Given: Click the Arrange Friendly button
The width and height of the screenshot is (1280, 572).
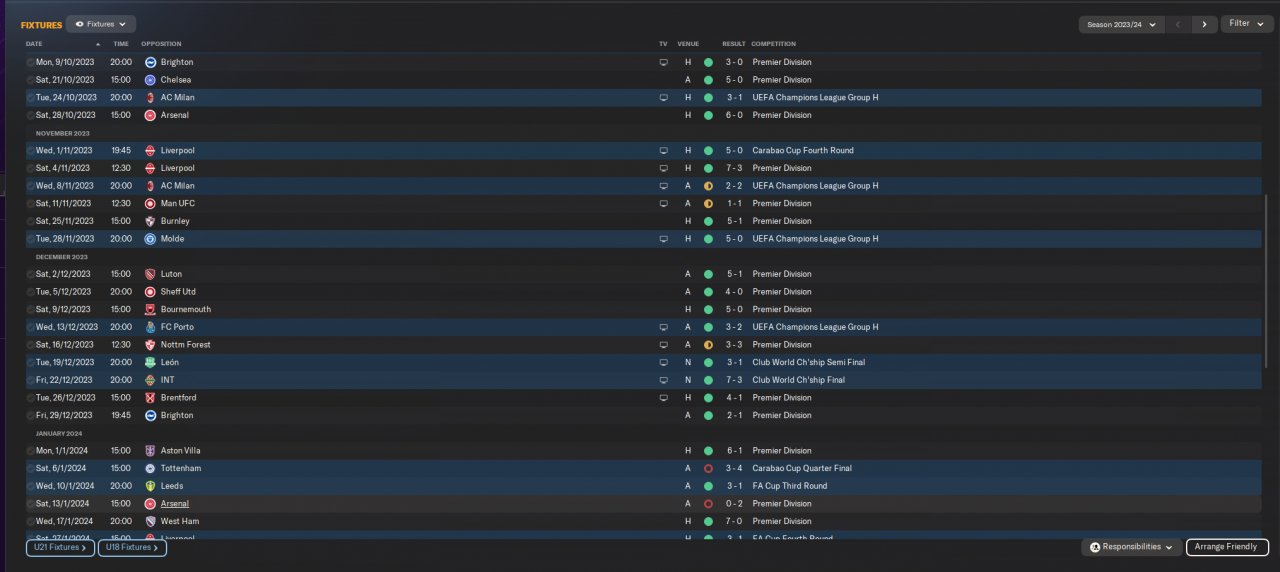Looking at the screenshot, I should (x=1227, y=547).
